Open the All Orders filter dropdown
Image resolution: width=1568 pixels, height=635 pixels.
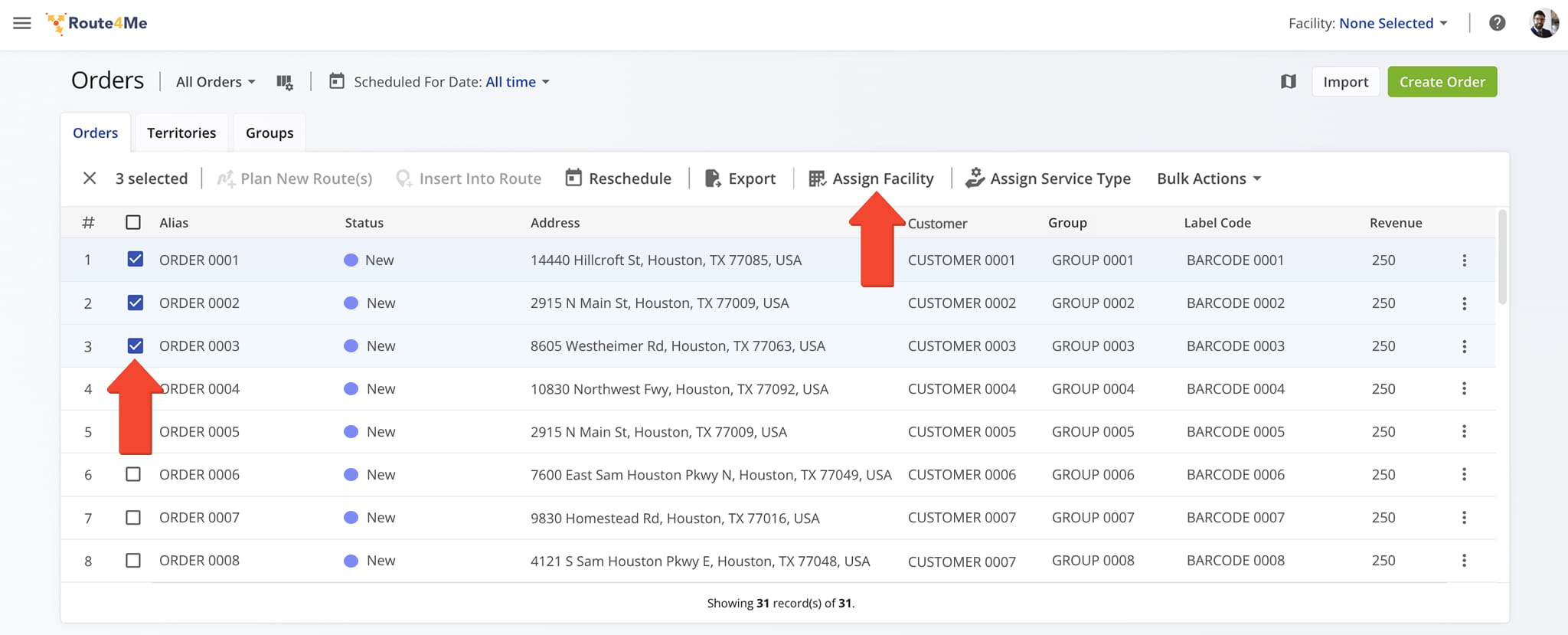pos(216,82)
